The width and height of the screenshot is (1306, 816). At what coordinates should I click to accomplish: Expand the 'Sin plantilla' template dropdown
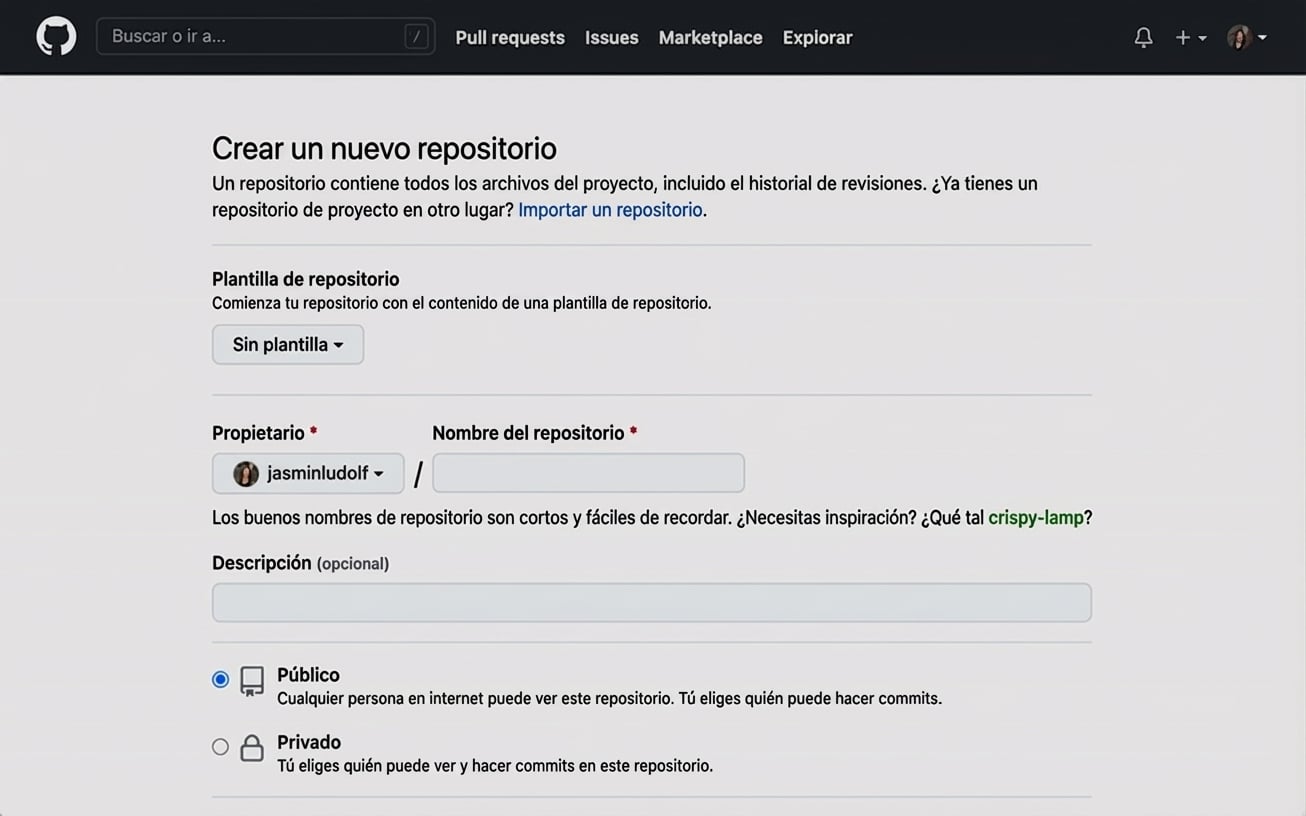coord(288,344)
